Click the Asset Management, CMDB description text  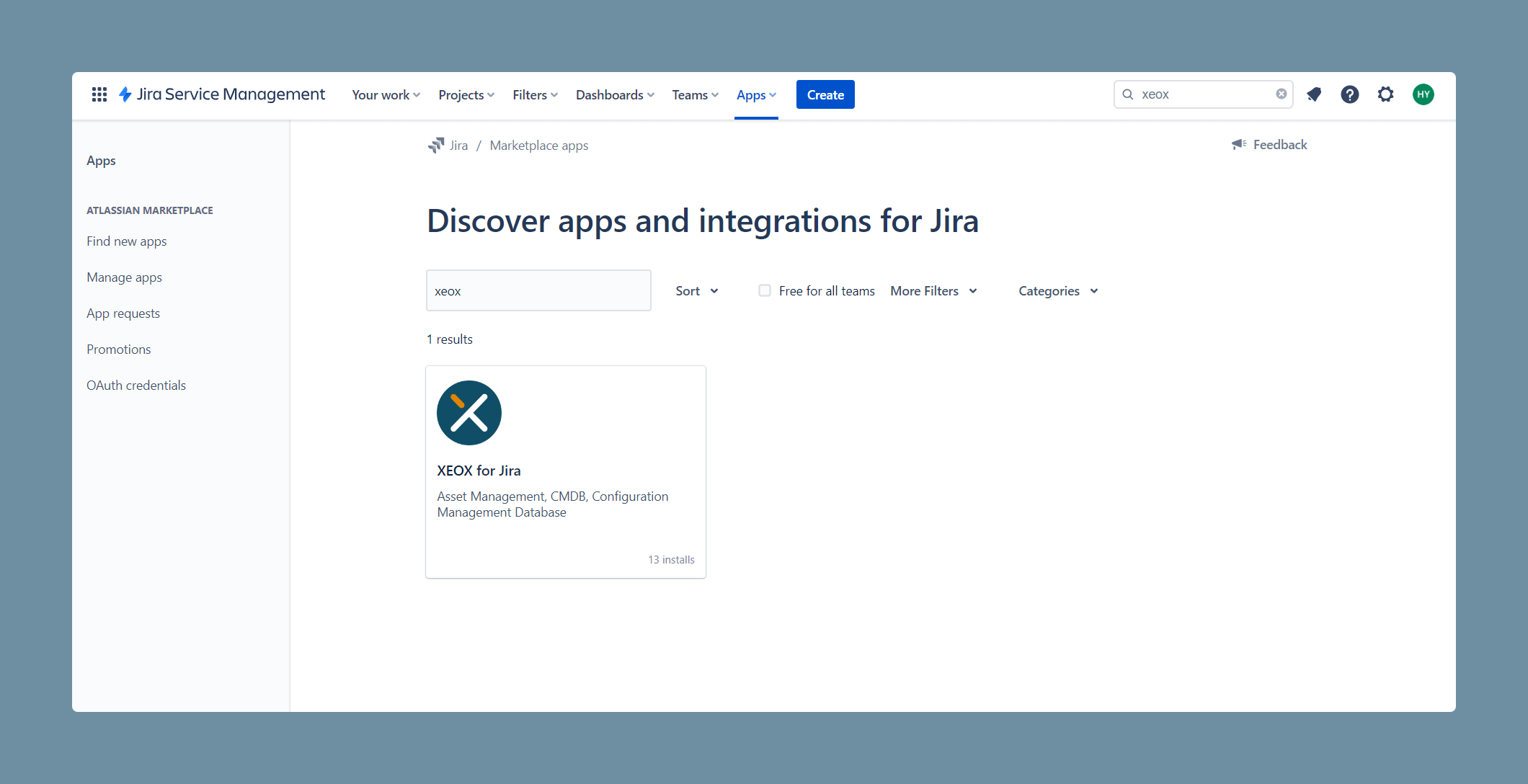tap(553, 504)
